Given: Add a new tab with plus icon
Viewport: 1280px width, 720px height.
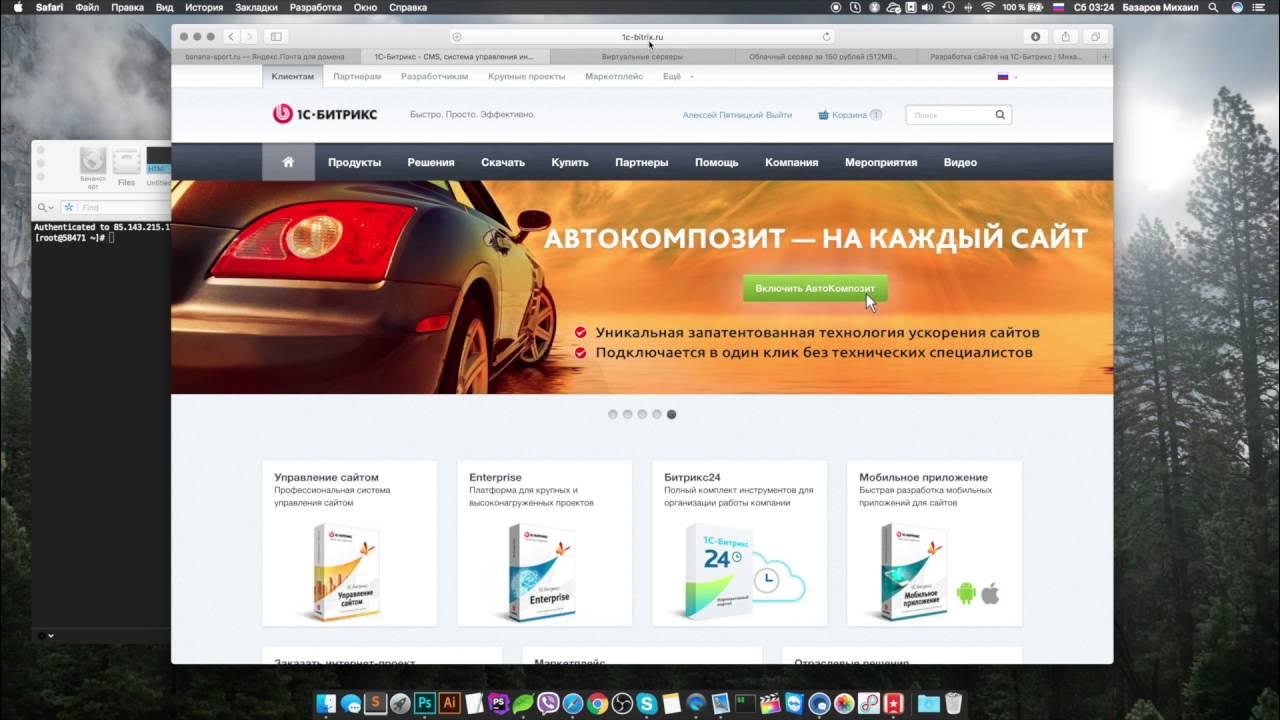Looking at the screenshot, I should [1105, 57].
